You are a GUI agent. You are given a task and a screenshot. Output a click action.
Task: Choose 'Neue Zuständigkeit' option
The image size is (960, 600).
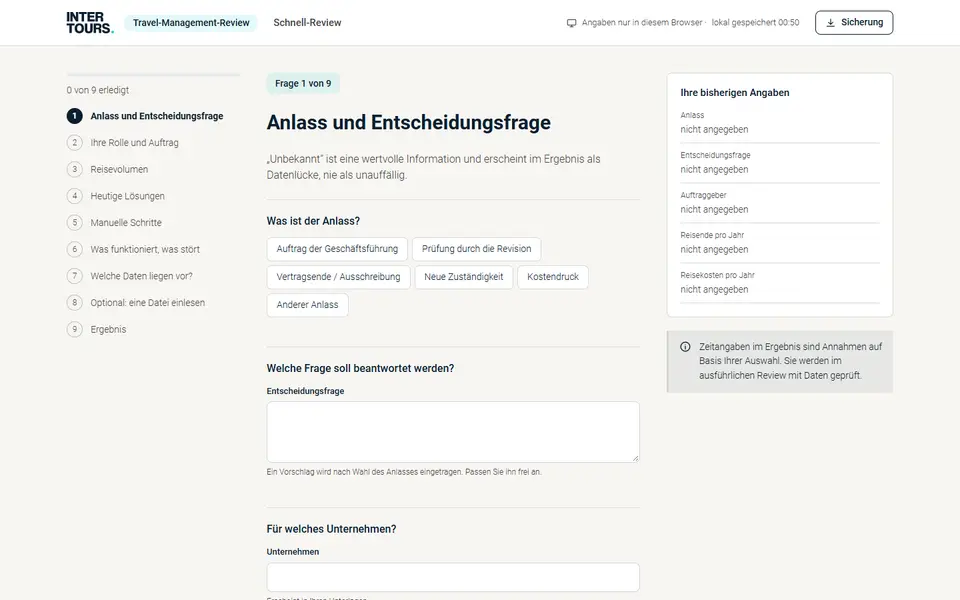pos(463,277)
